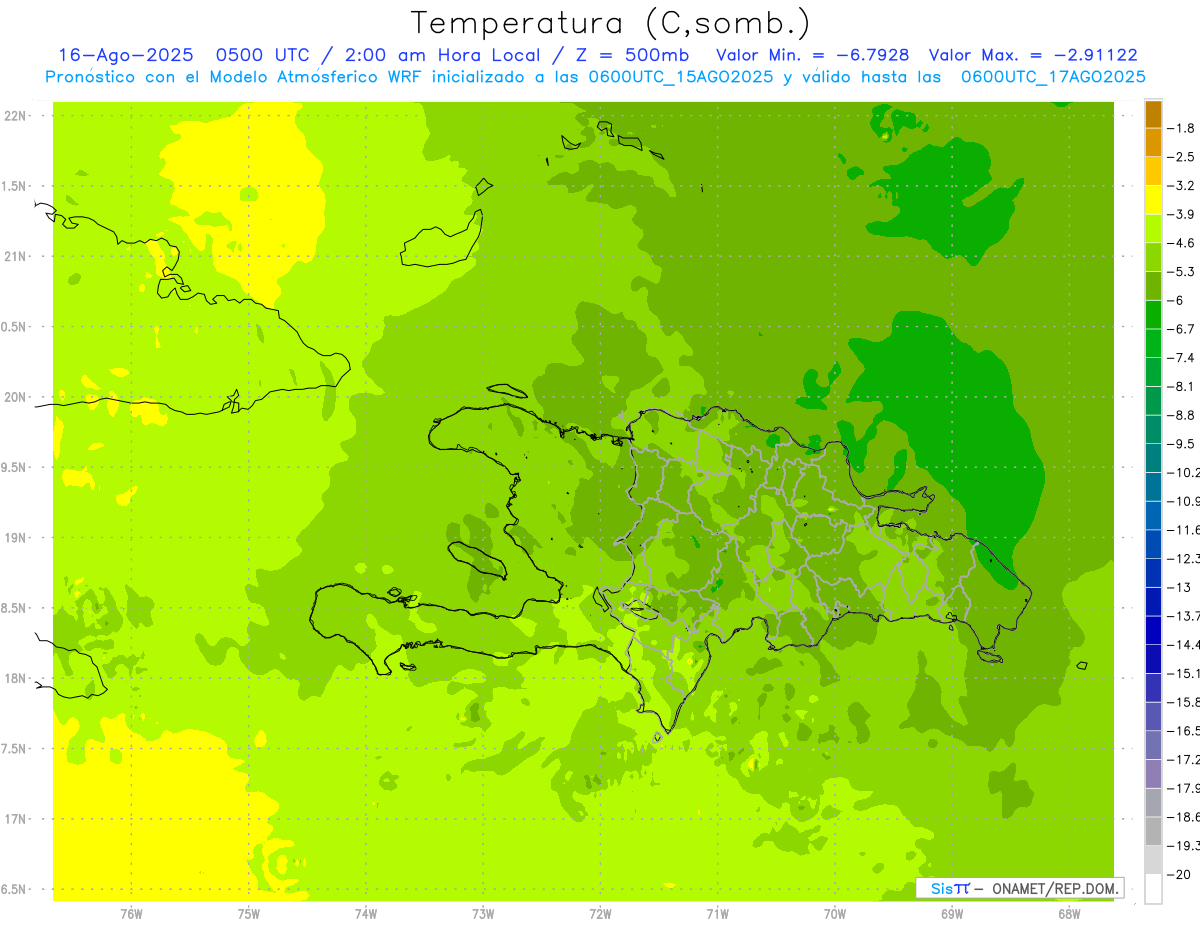Screen dimensions: 1200x927
Task: Click the '-7.4' color scale value
Action: tap(1182, 358)
